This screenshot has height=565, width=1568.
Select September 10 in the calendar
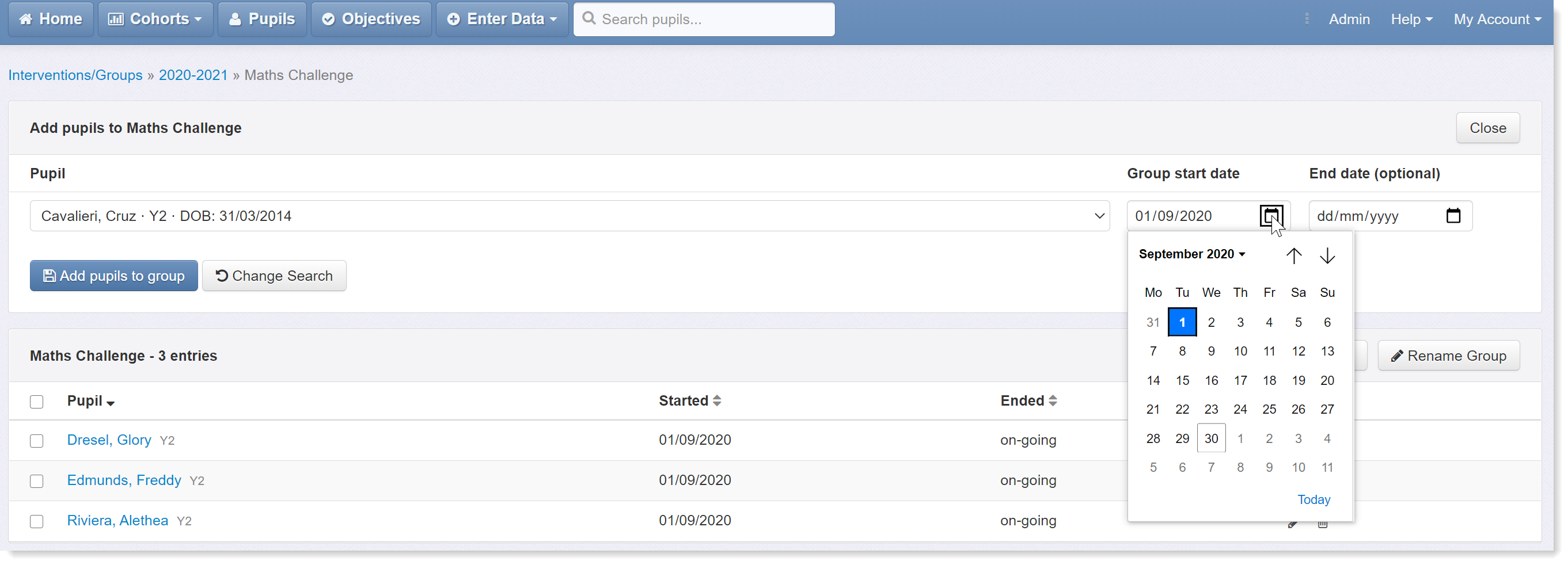[x=1240, y=351]
